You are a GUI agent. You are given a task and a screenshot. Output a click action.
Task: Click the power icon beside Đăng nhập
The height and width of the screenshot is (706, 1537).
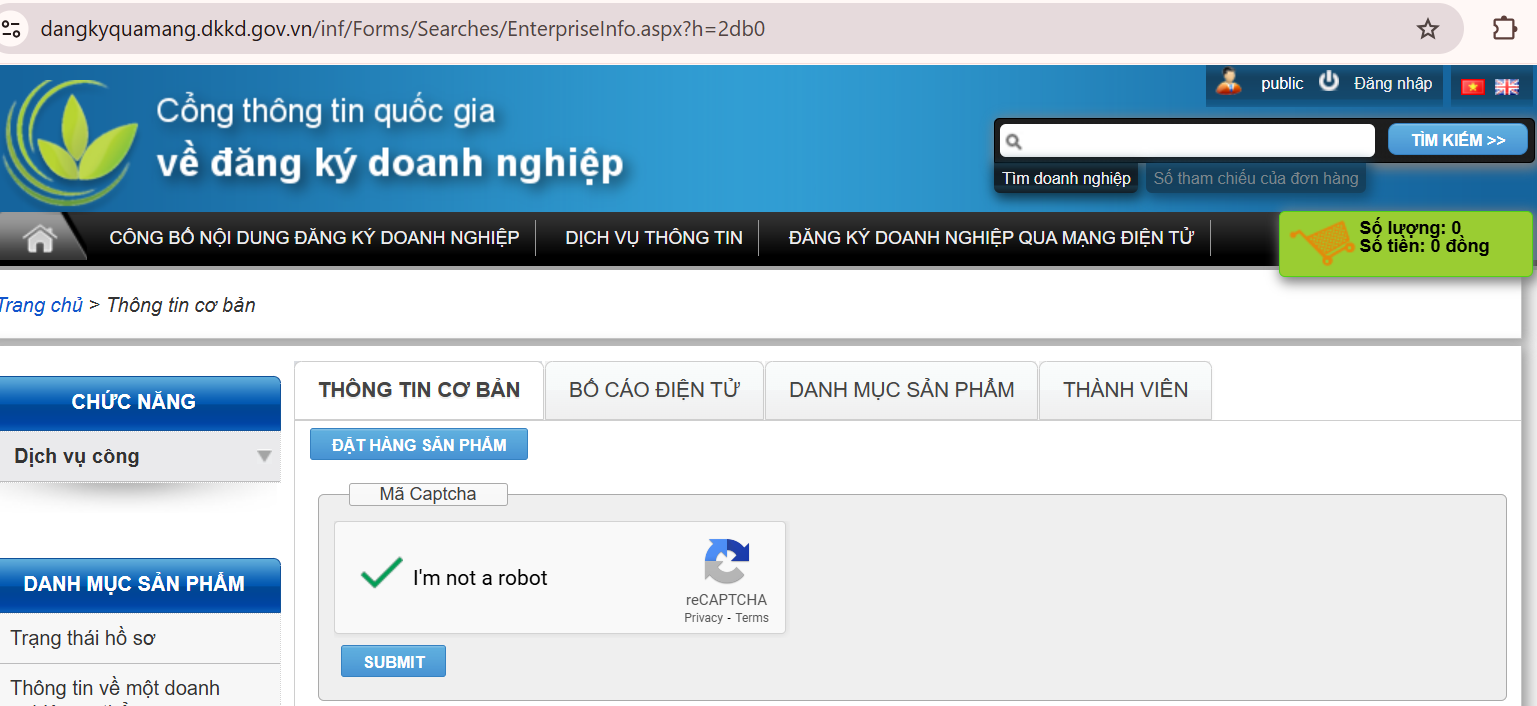(x=1328, y=82)
